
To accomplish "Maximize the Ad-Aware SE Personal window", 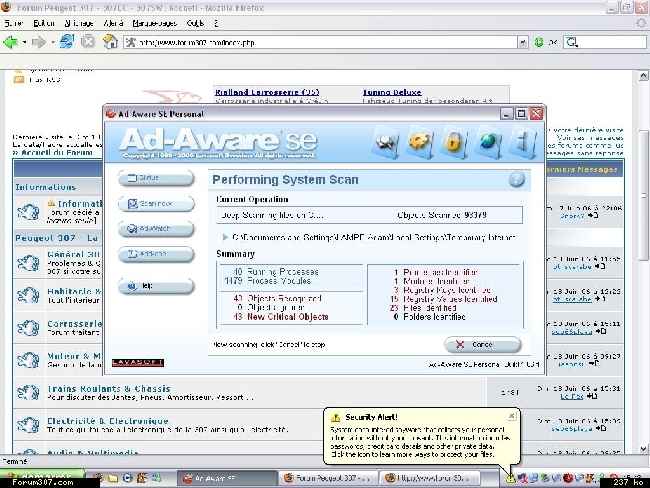I will [x=521, y=113].
